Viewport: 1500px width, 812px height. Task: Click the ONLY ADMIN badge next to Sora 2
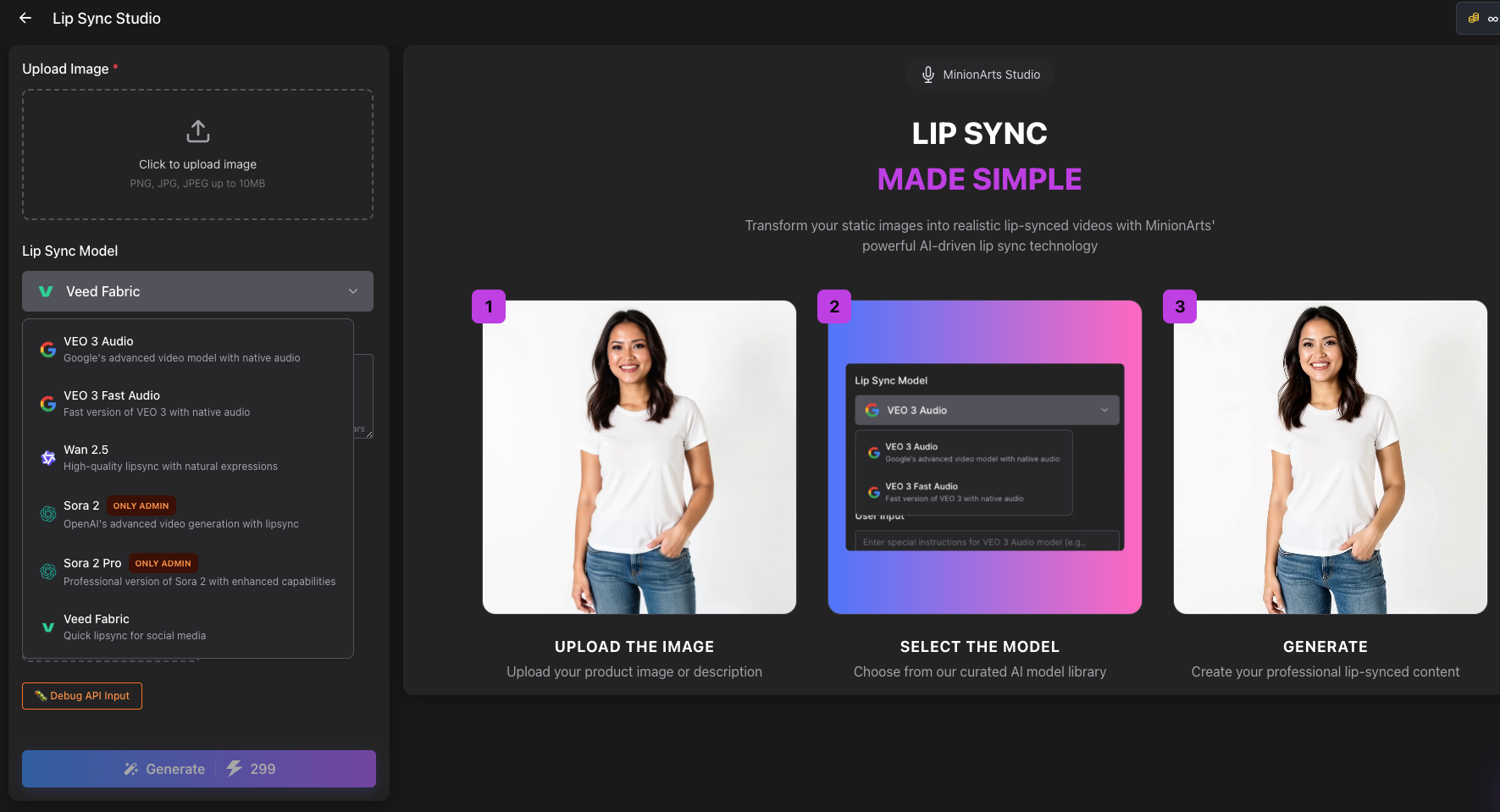[x=141, y=505]
